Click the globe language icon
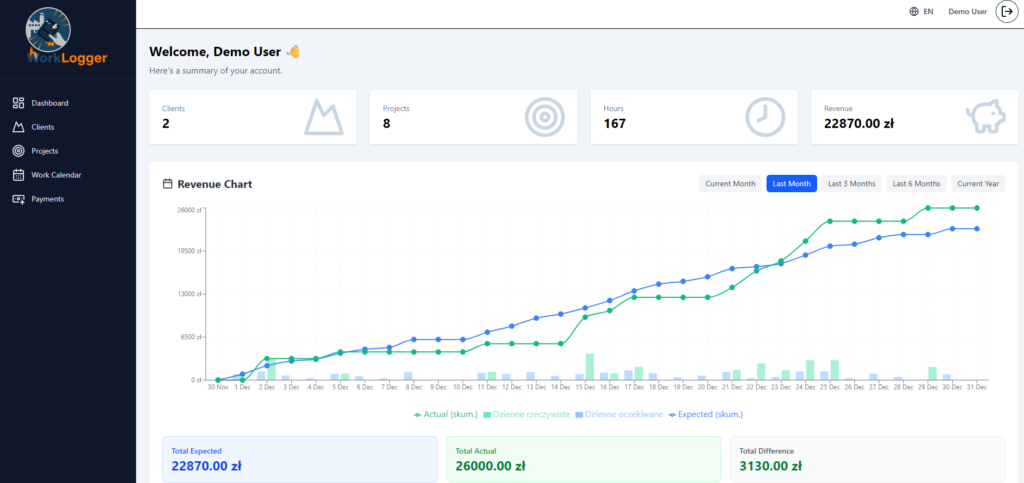1024x483 pixels. [x=914, y=12]
